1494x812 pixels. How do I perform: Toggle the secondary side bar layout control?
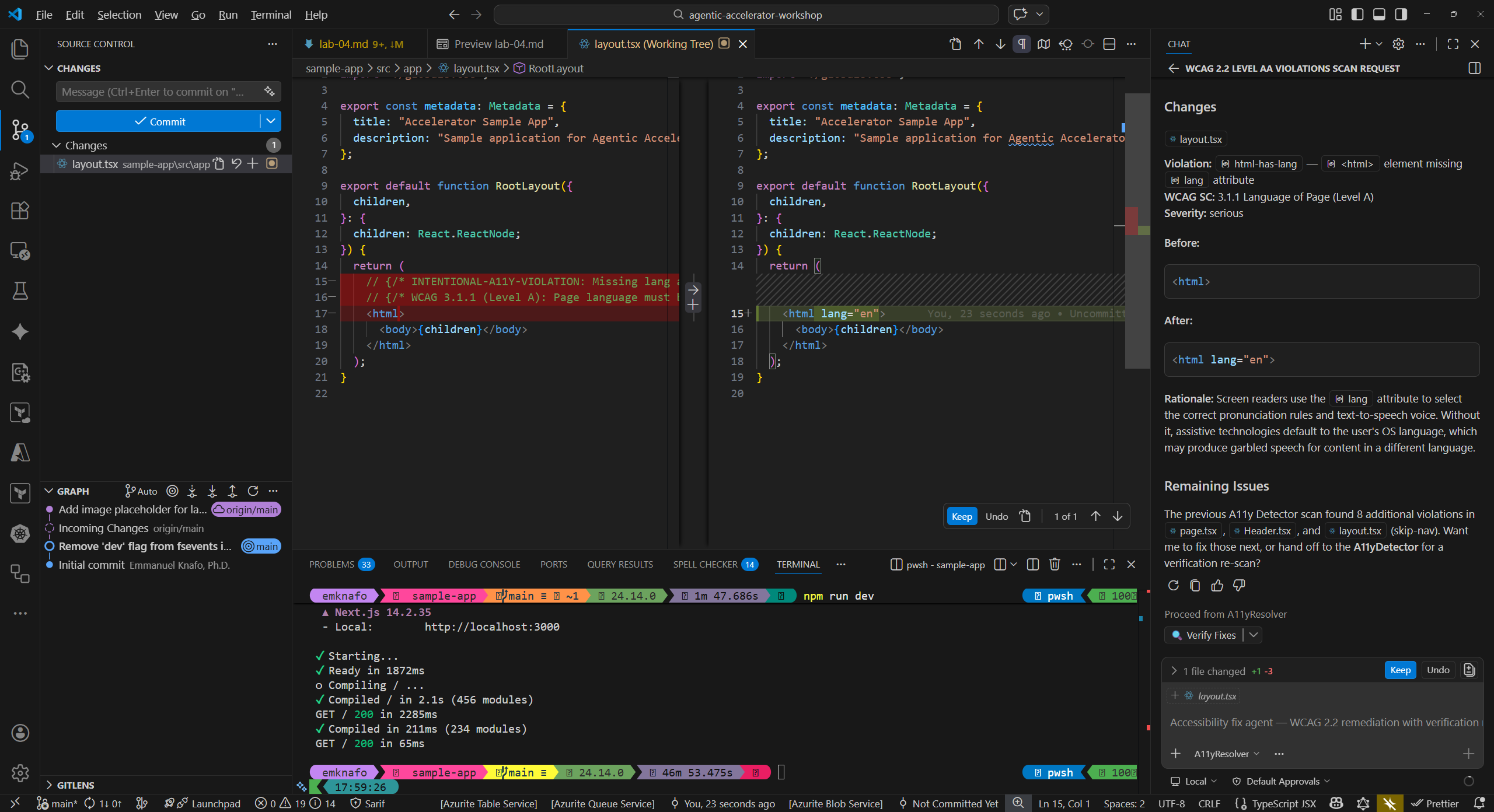(1401, 14)
